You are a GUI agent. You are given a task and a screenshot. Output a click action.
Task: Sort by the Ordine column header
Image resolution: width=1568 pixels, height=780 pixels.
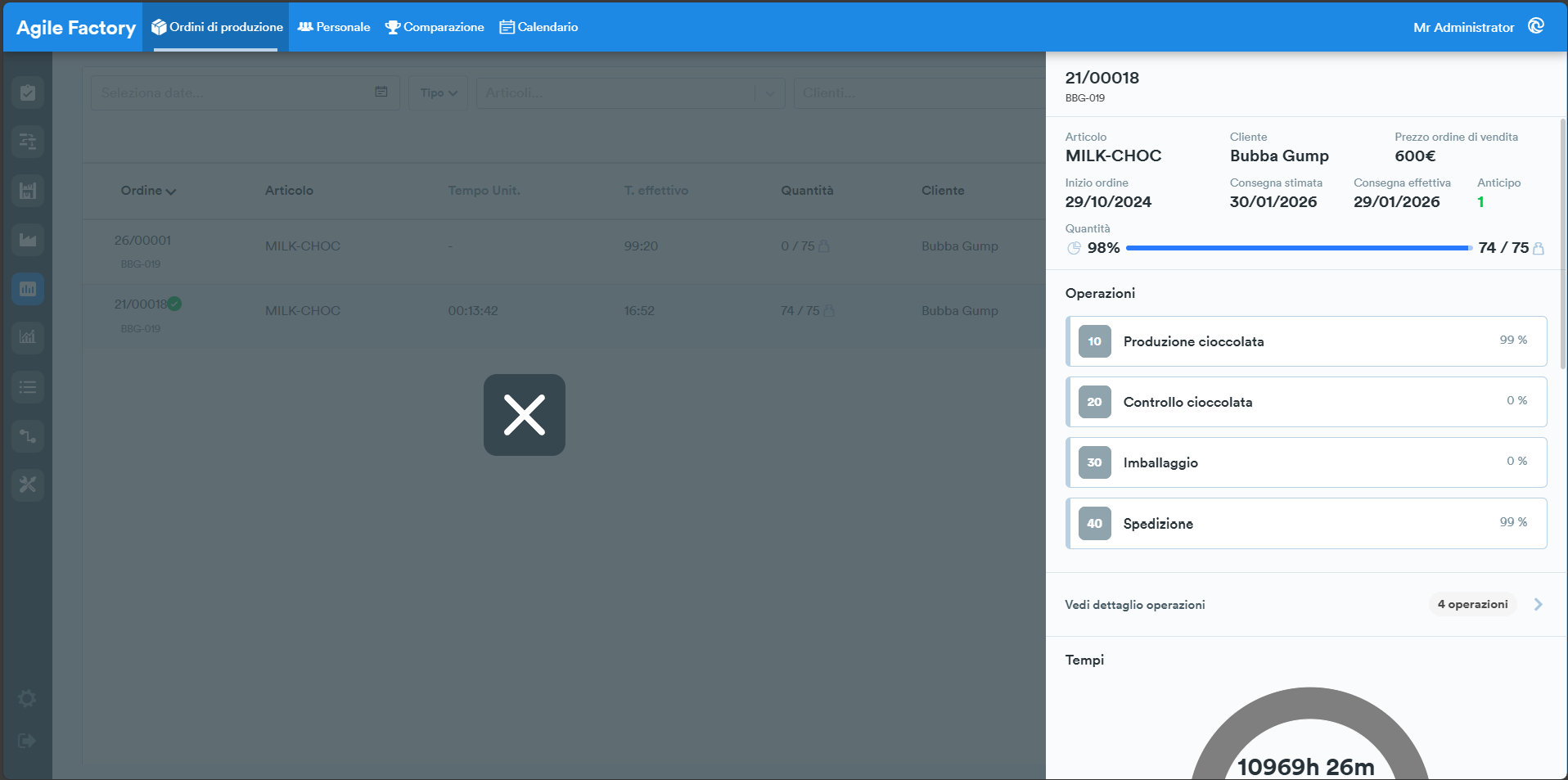click(x=148, y=191)
